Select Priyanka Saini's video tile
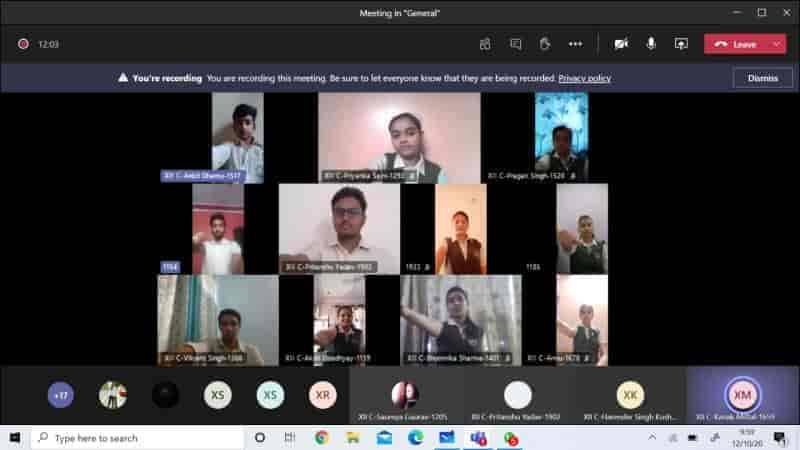The height and width of the screenshot is (450, 800). [x=398, y=138]
